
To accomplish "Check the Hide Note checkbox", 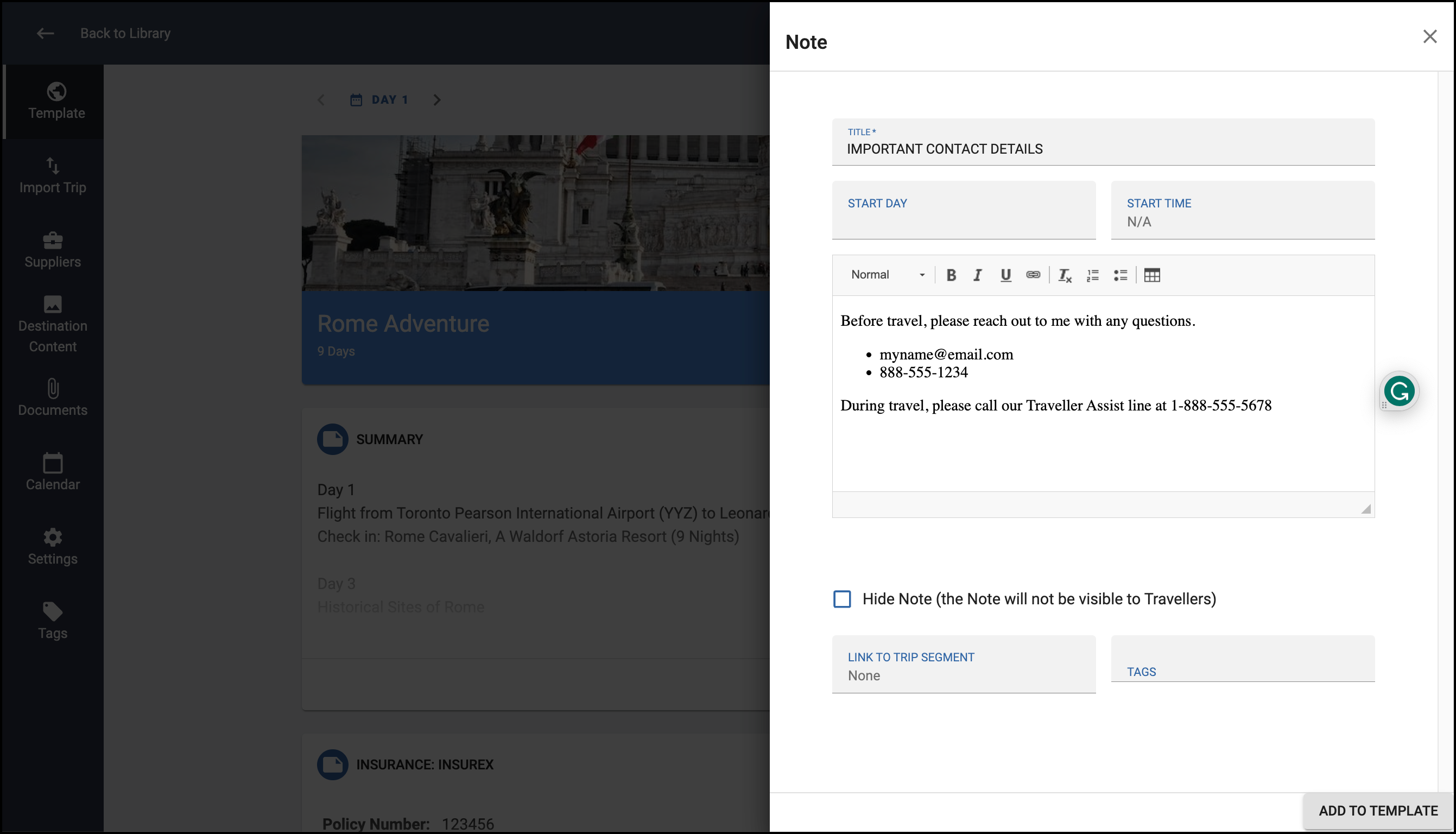I will click(841, 599).
